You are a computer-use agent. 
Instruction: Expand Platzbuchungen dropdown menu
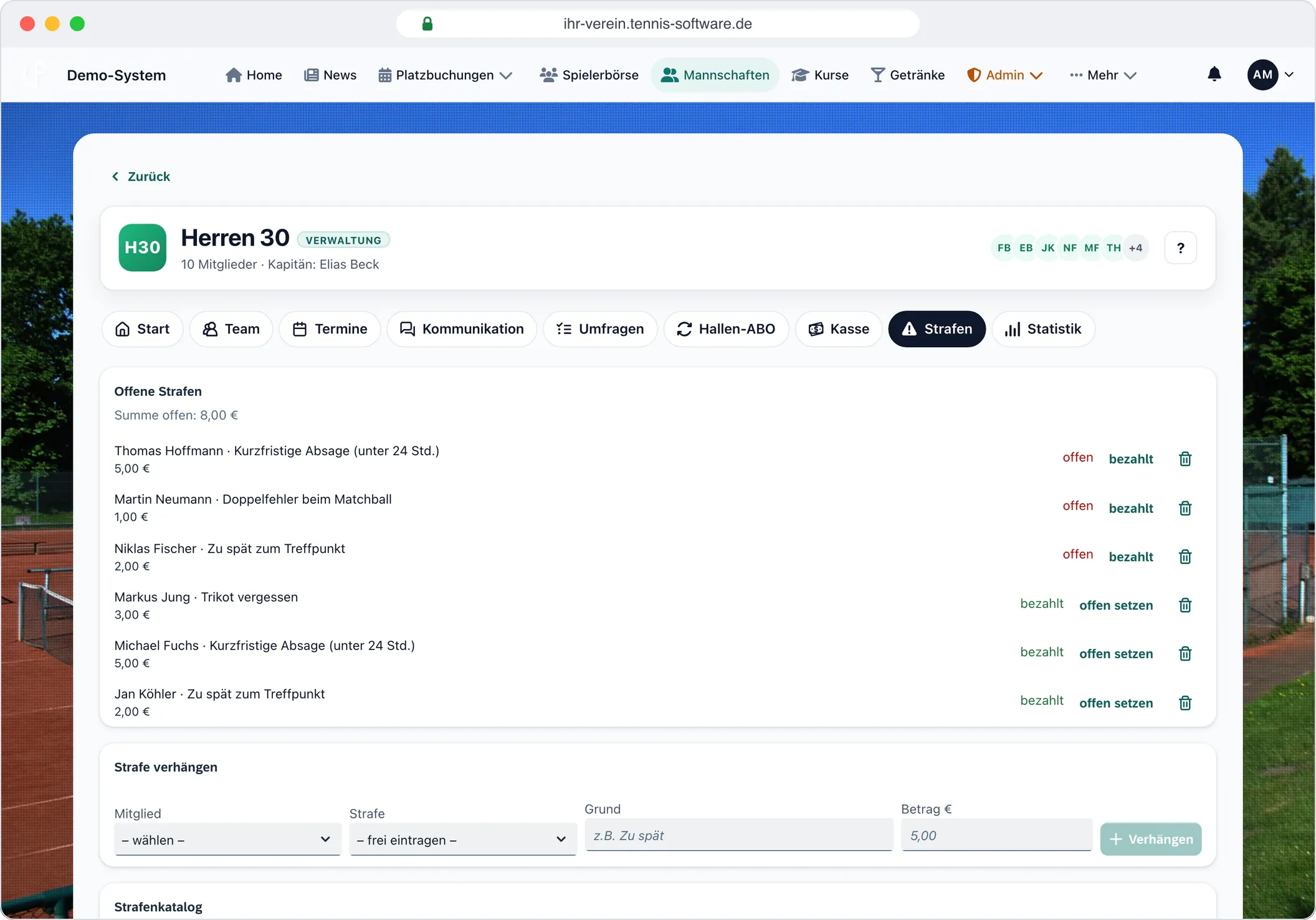coord(446,75)
